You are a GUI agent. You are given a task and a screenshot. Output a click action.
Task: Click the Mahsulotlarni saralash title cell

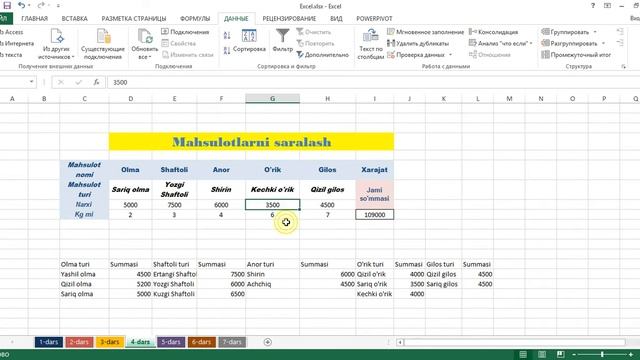(x=251, y=142)
